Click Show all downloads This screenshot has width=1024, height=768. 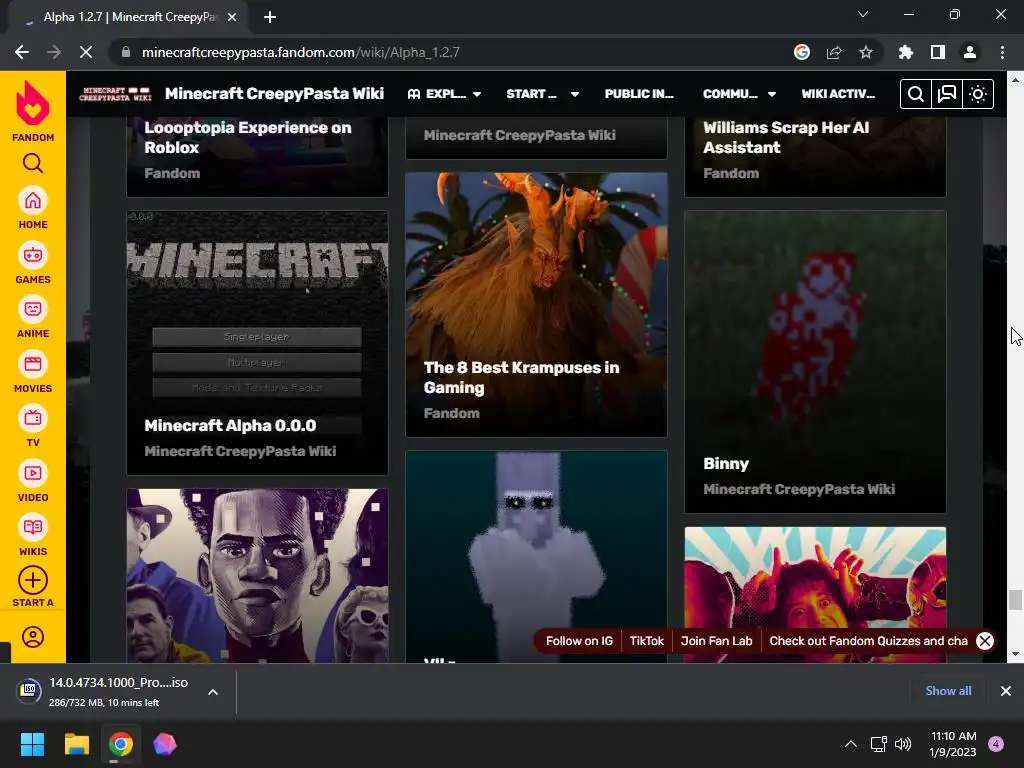[948, 691]
